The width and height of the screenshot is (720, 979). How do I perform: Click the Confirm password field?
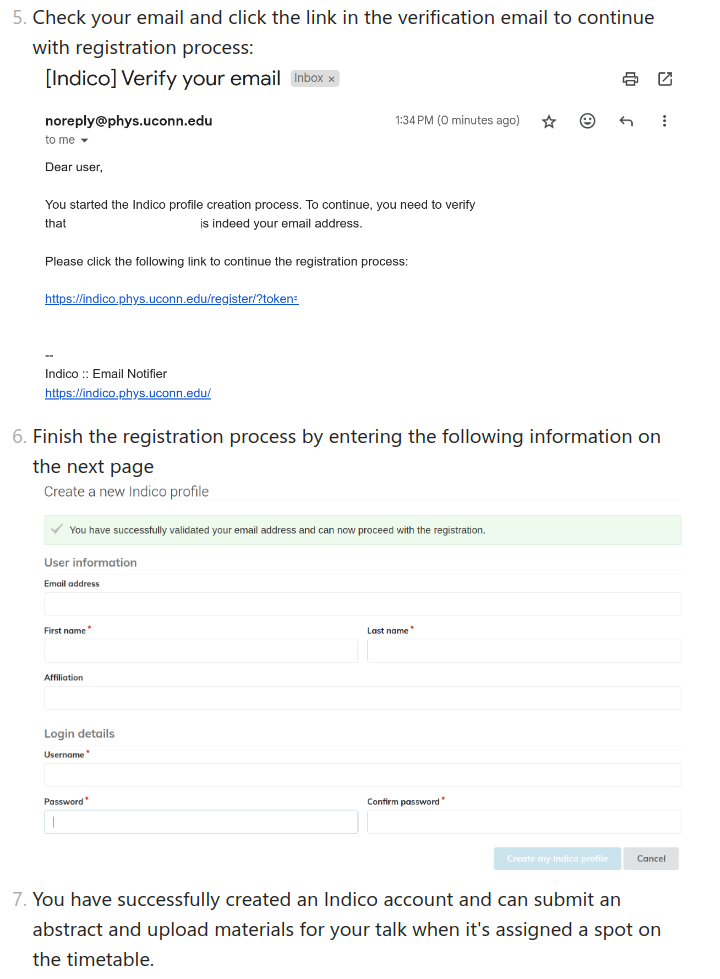(x=524, y=822)
